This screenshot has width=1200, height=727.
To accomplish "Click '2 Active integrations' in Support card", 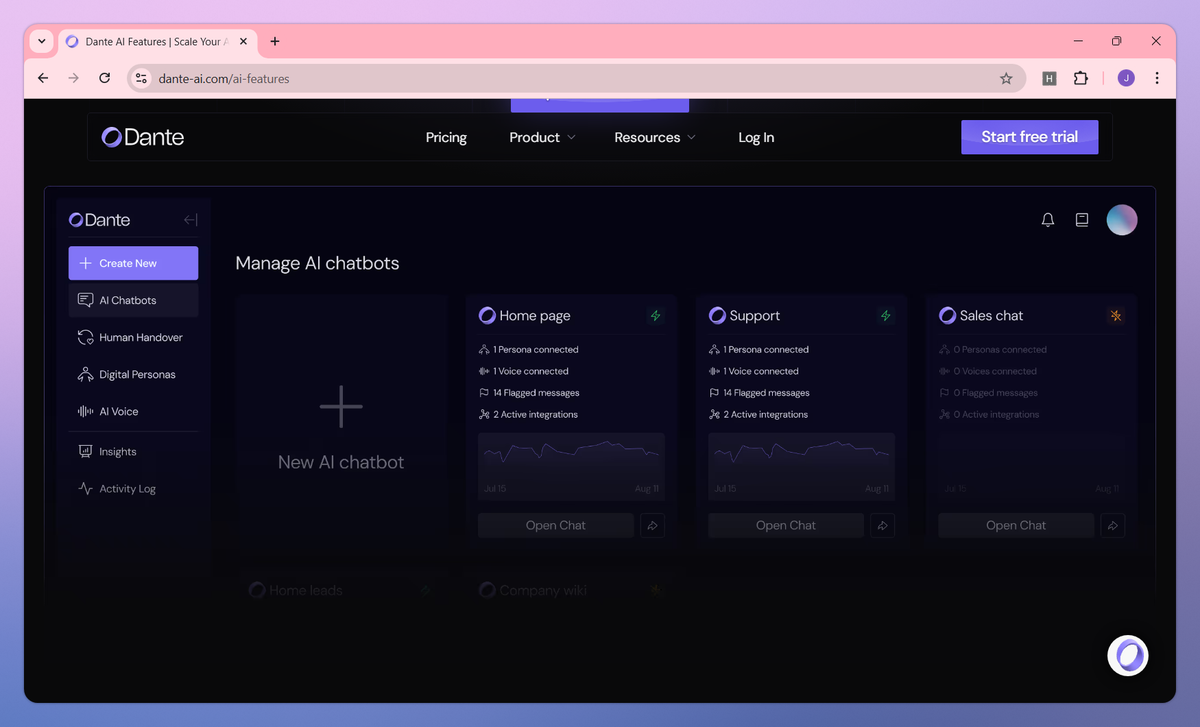I will (766, 414).
